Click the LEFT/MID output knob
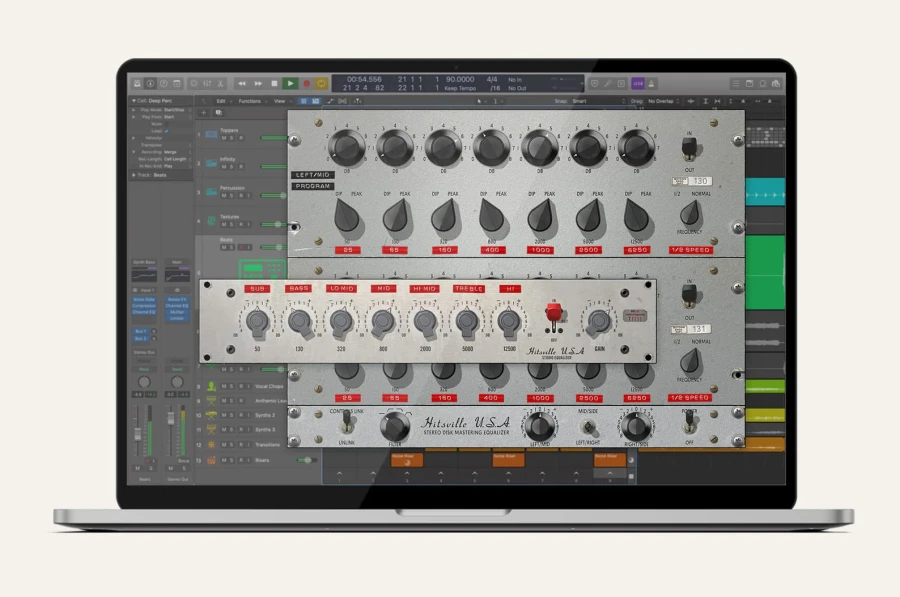This screenshot has height=597, width=900. (x=540, y=427)
